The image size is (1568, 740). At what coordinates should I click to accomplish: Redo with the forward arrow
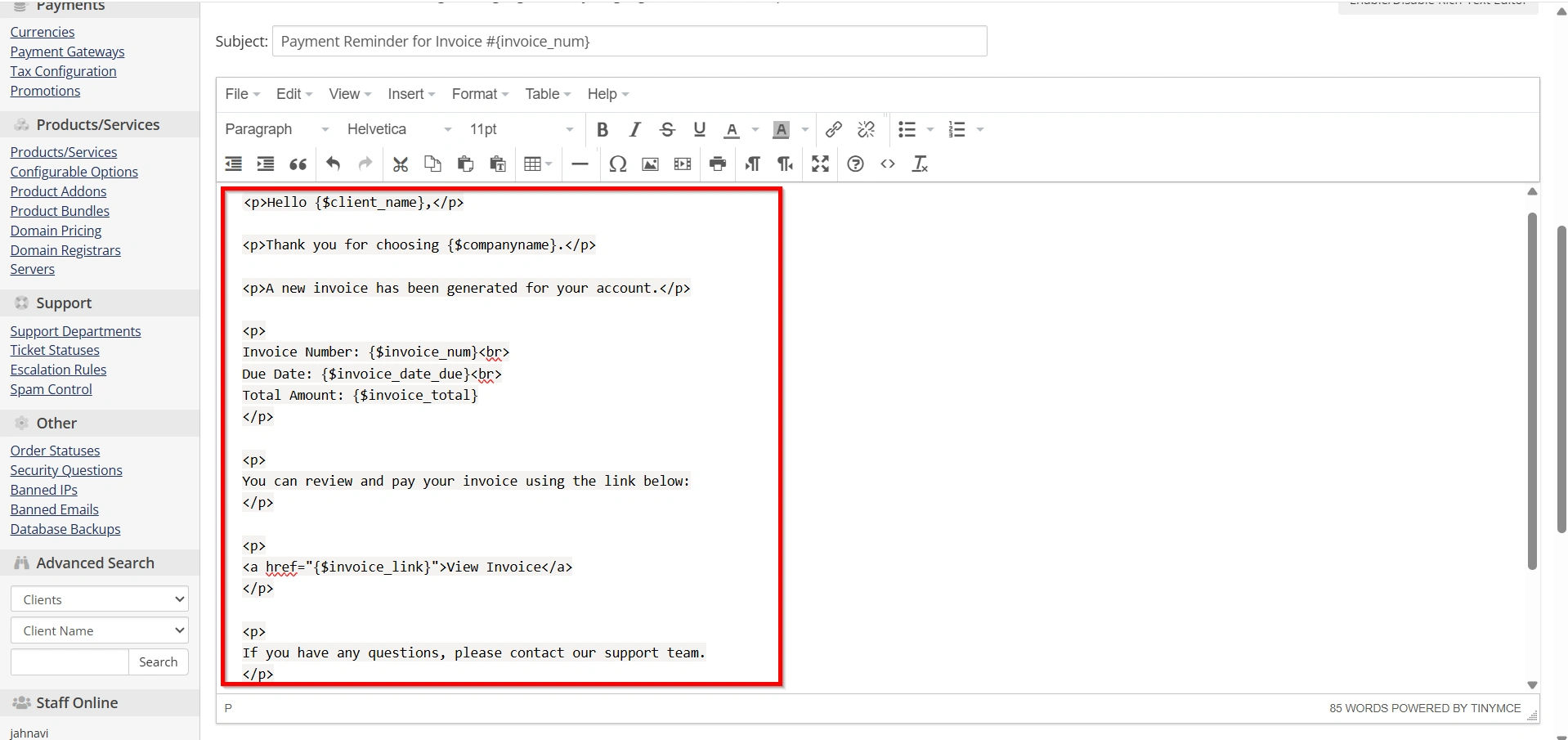pos(365,164)
